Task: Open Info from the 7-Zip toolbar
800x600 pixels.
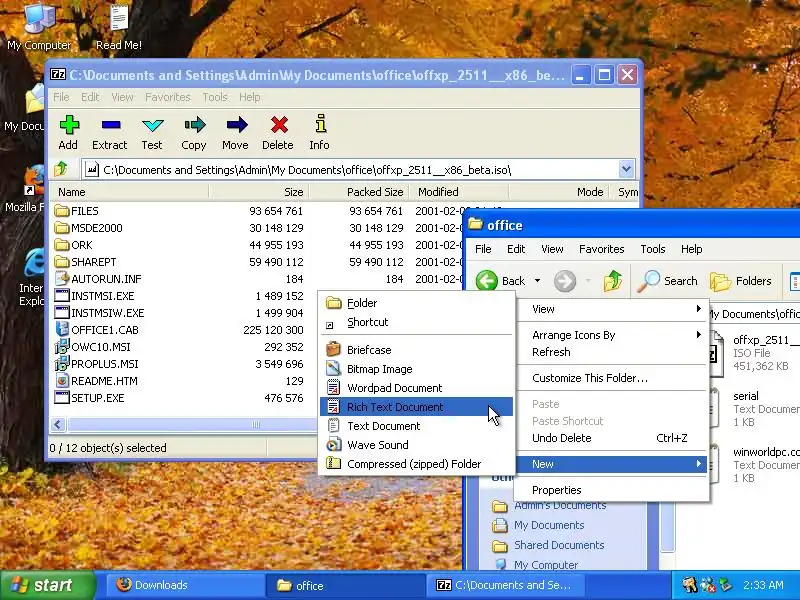Action: point(319,133)
